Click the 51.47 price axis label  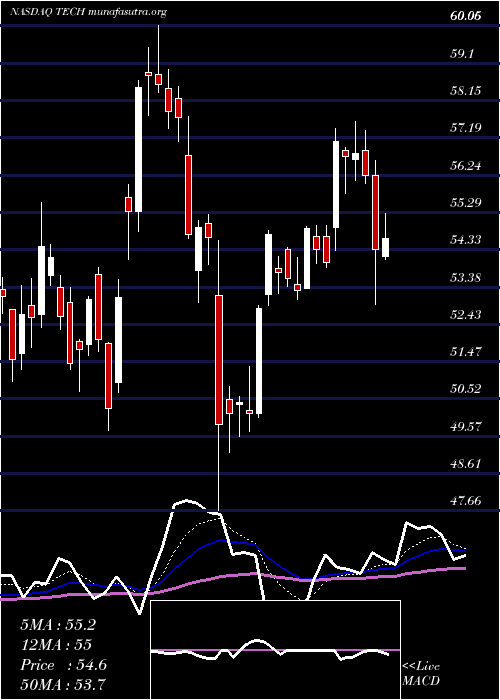click(x=466, y=352)
